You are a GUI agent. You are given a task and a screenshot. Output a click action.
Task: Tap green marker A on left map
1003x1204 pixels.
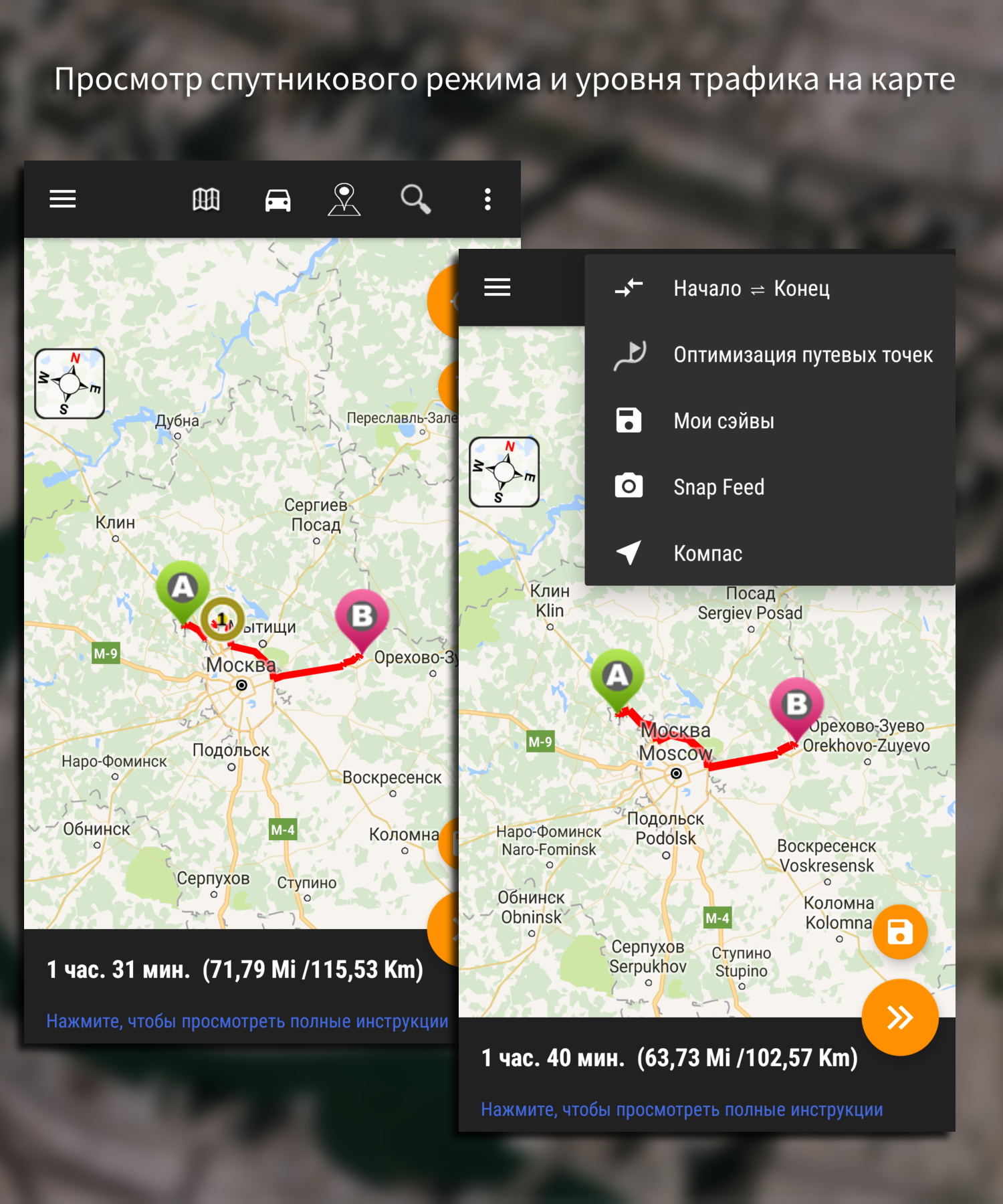pyautogui.click(x=183, y=591)
